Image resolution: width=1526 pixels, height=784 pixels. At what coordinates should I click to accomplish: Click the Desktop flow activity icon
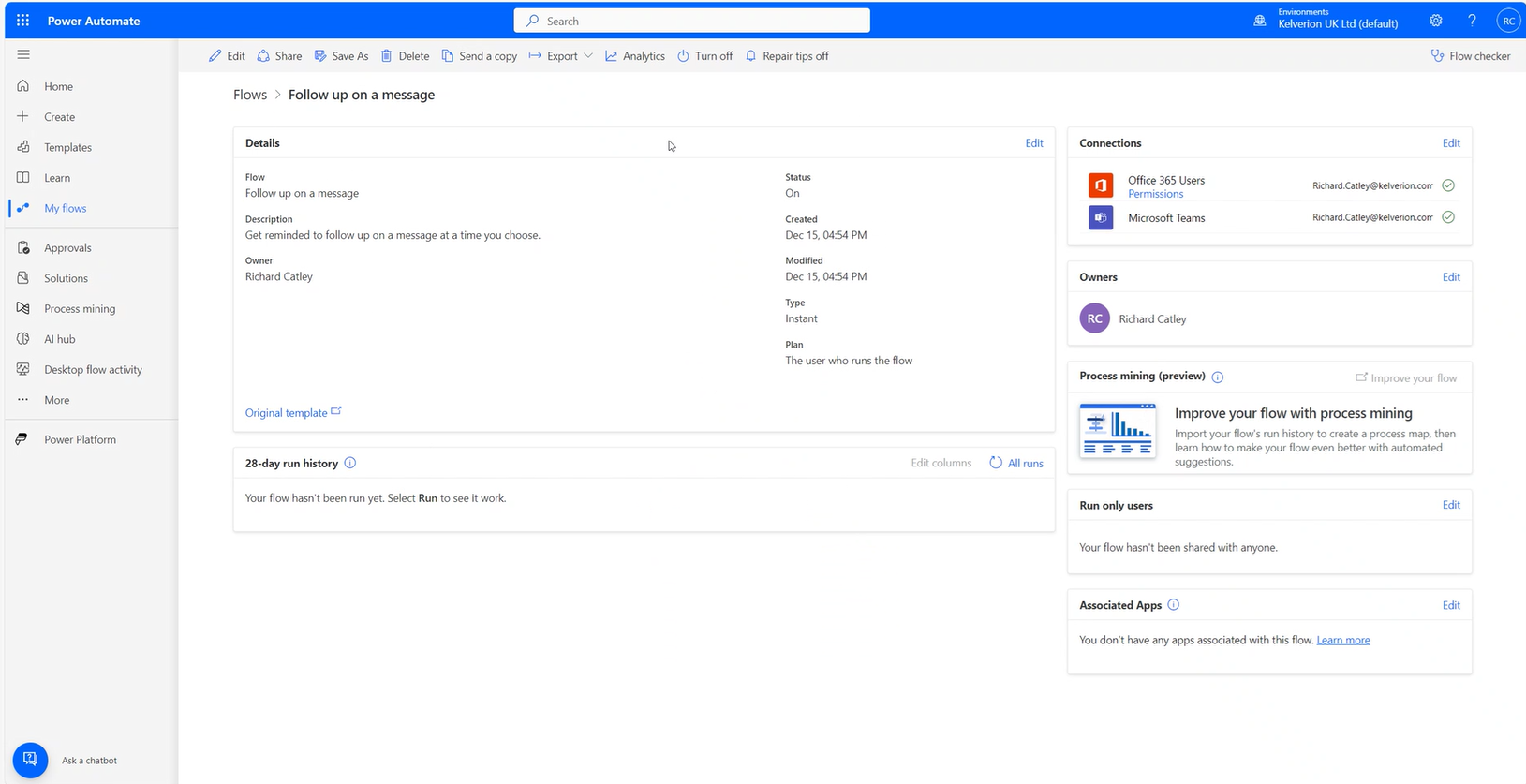pyautogui.click(x=23, y=369)
